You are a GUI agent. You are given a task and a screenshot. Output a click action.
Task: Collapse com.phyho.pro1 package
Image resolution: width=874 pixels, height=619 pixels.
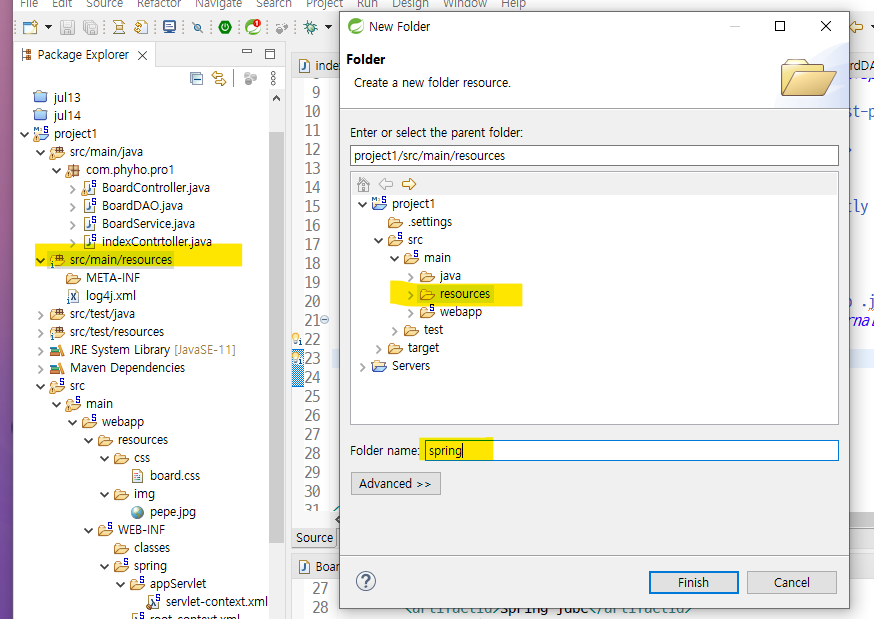[56, 170]
